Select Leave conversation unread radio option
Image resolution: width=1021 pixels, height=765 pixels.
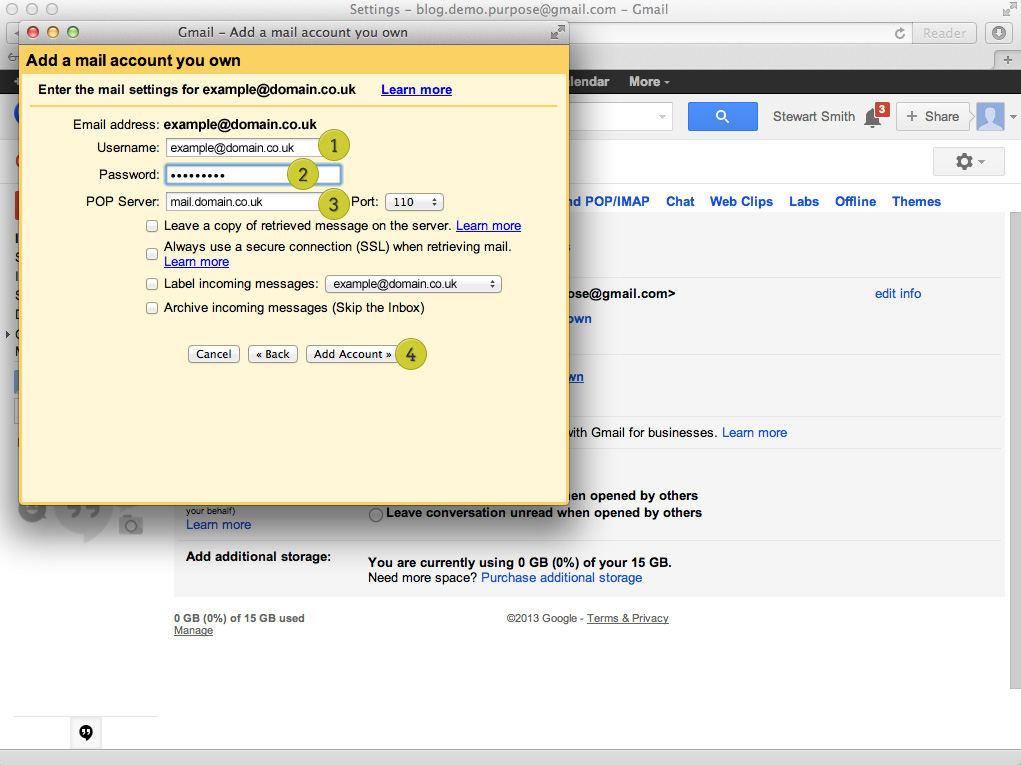(x=376, y=514)
